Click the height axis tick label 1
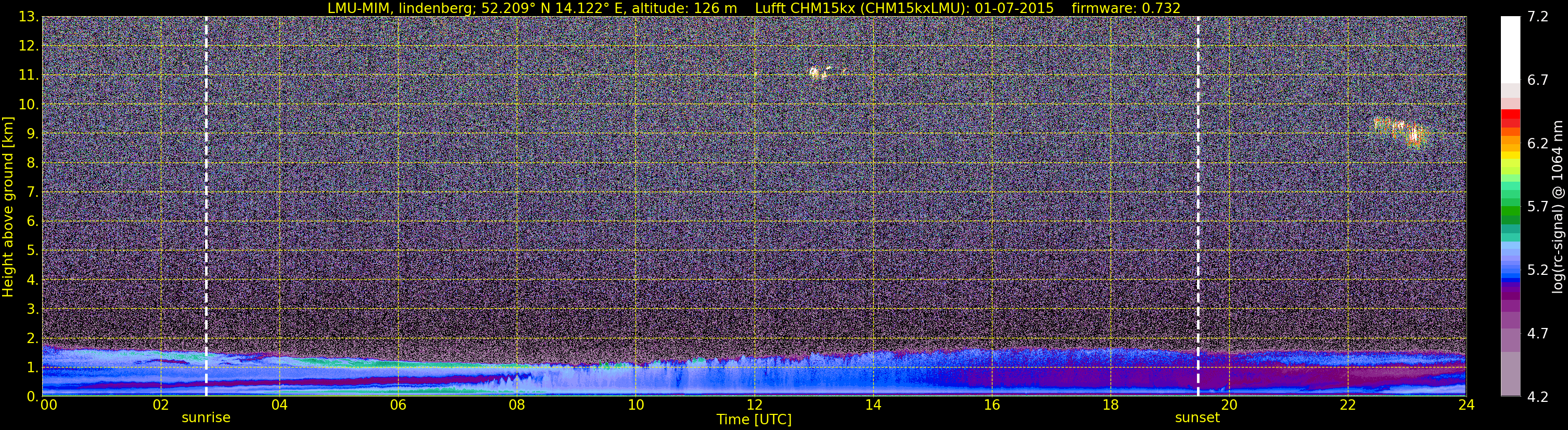 click(x=32, y=367)
